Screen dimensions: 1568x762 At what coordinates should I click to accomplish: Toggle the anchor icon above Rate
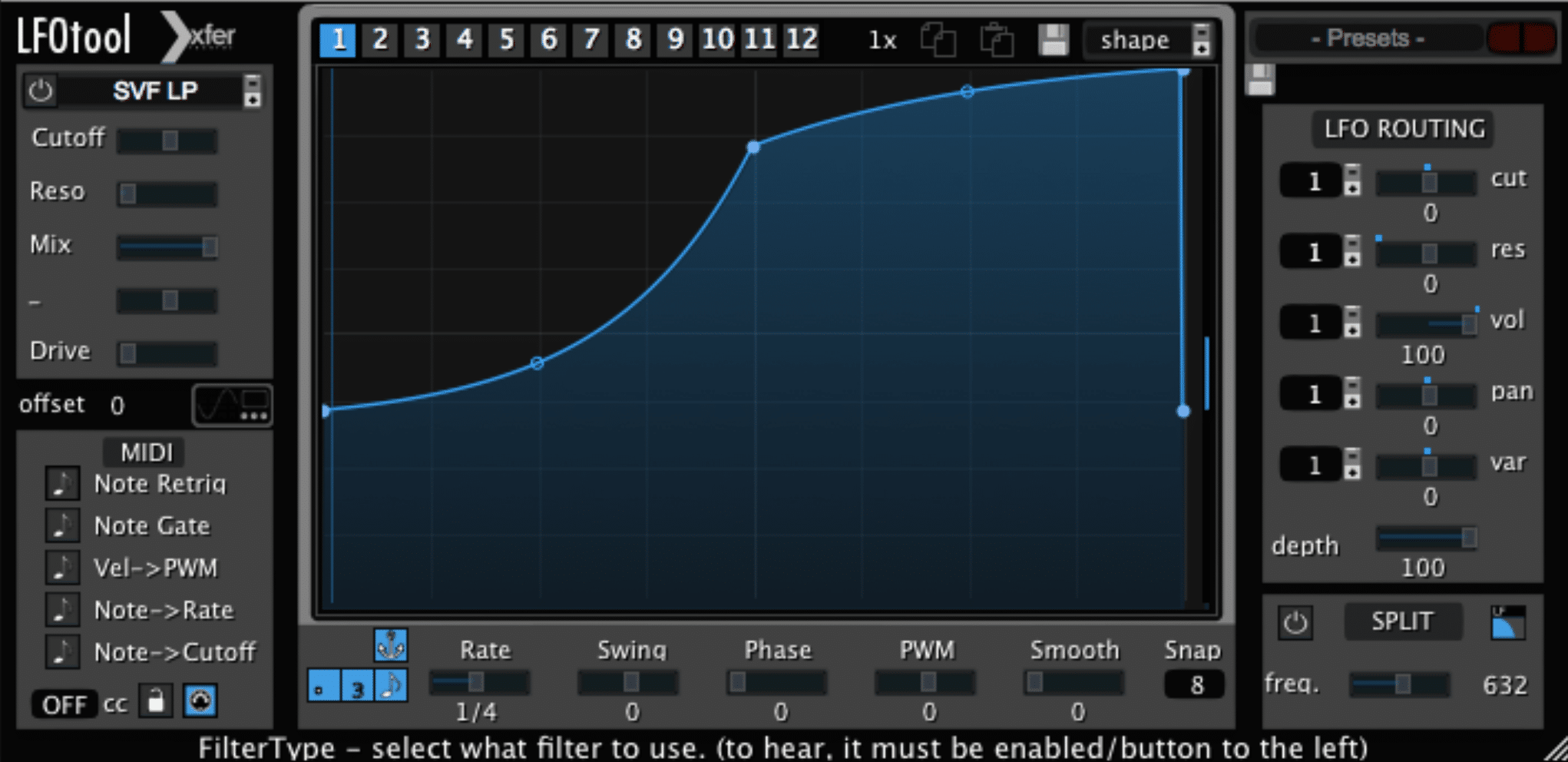point(391,644)
